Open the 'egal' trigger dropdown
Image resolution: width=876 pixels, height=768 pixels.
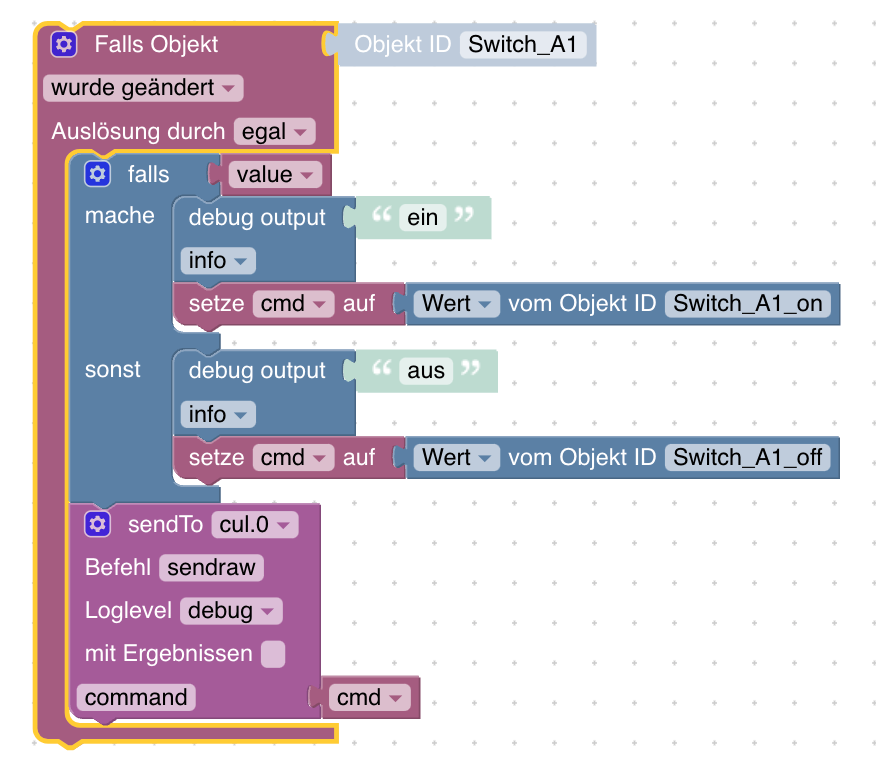tap(274, 131)
